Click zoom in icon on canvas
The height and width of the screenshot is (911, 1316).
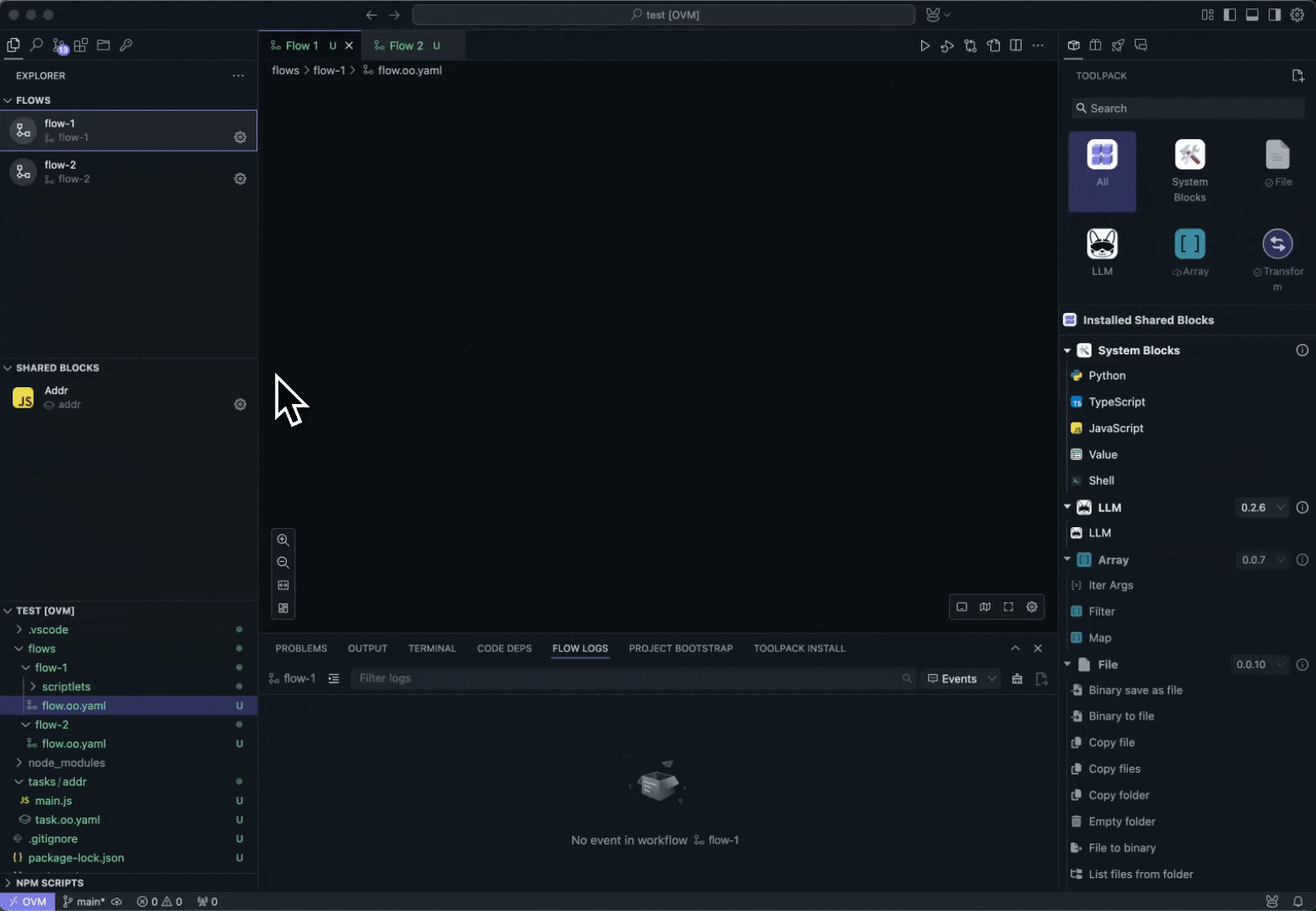tap(283, 540)
